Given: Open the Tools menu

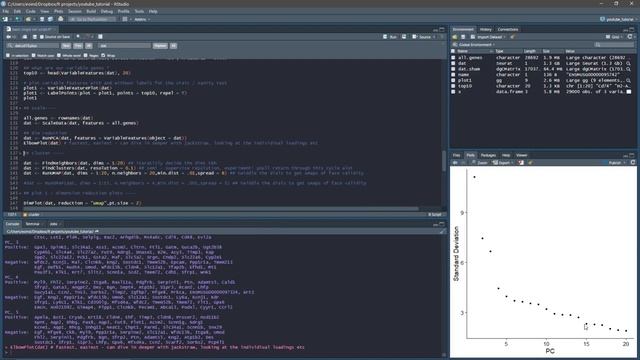Looking at the screenshot, I should click(139, 11).
